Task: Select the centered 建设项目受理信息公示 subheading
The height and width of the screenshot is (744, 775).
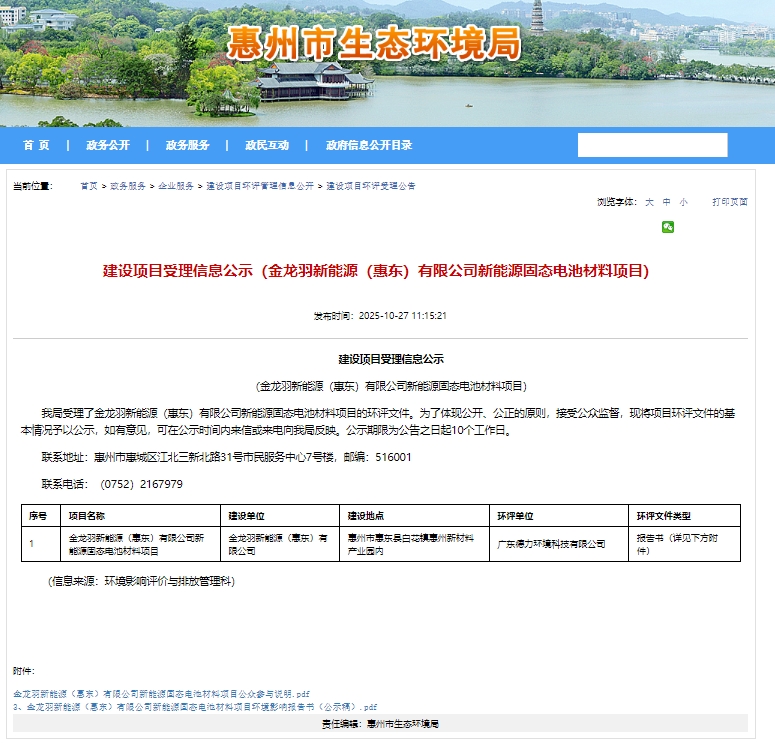Action: pos(391,359)
